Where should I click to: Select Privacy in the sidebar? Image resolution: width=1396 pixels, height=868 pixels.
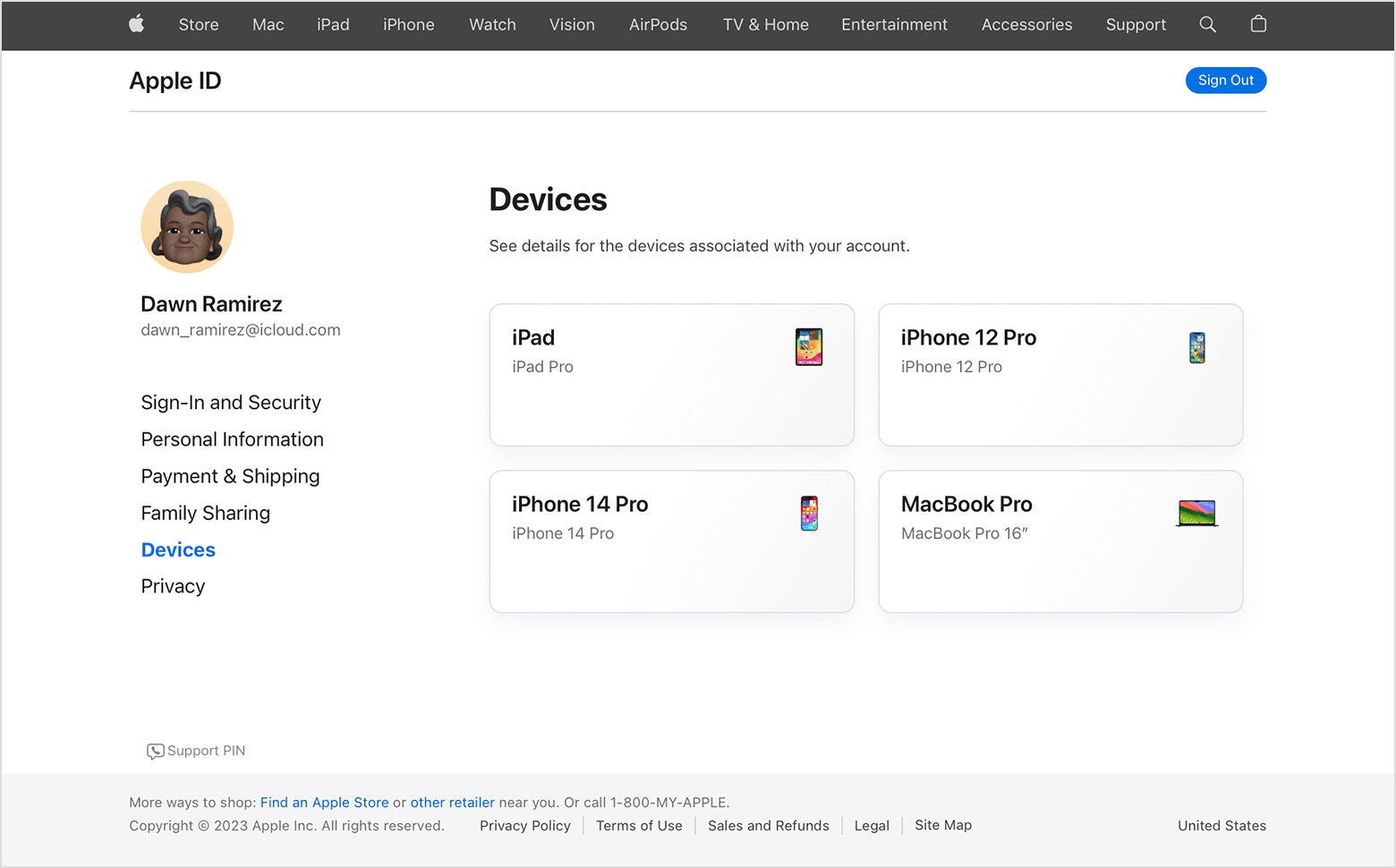point(173,586)
